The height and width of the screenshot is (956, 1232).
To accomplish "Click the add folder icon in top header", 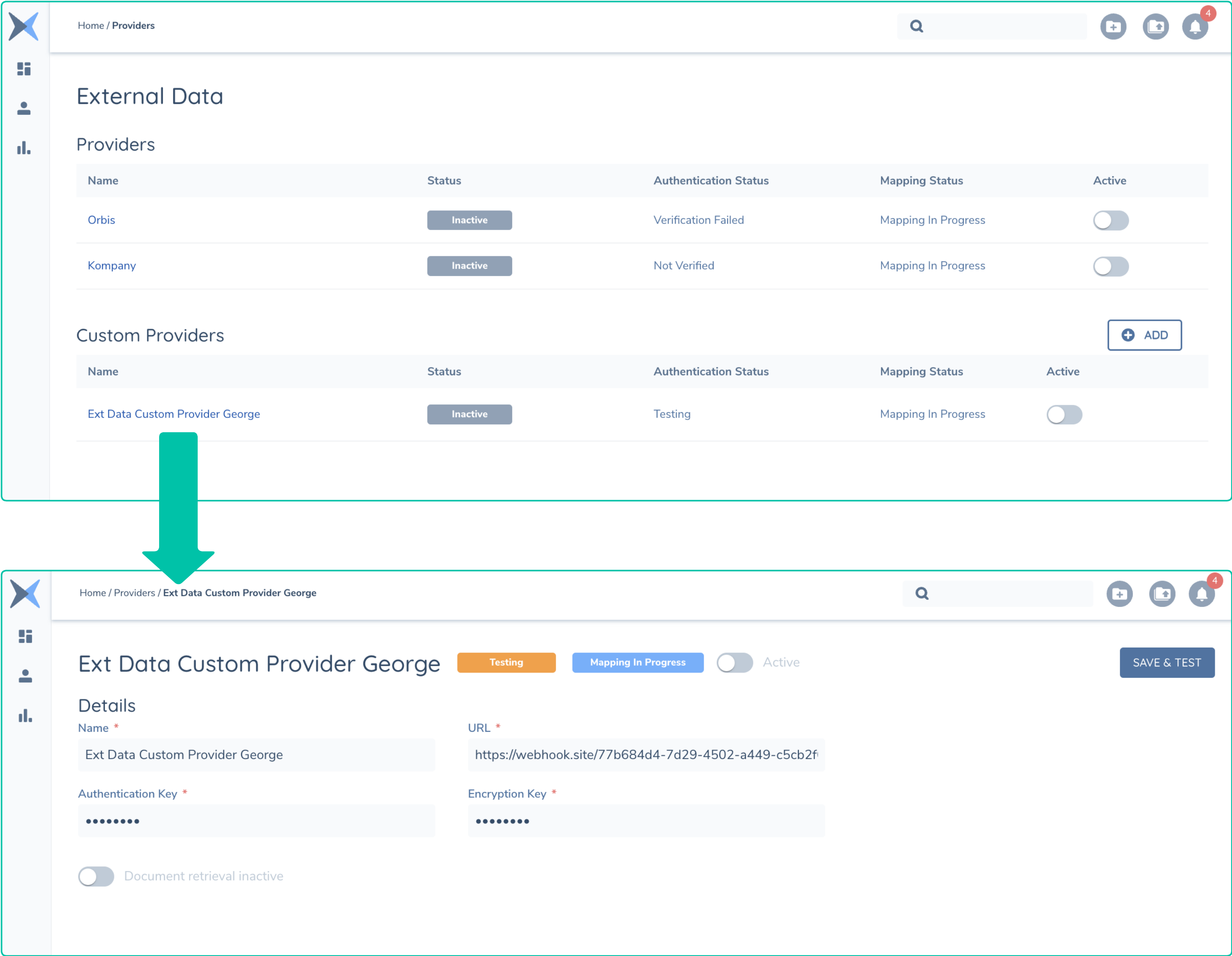I will click(1113, 27).
